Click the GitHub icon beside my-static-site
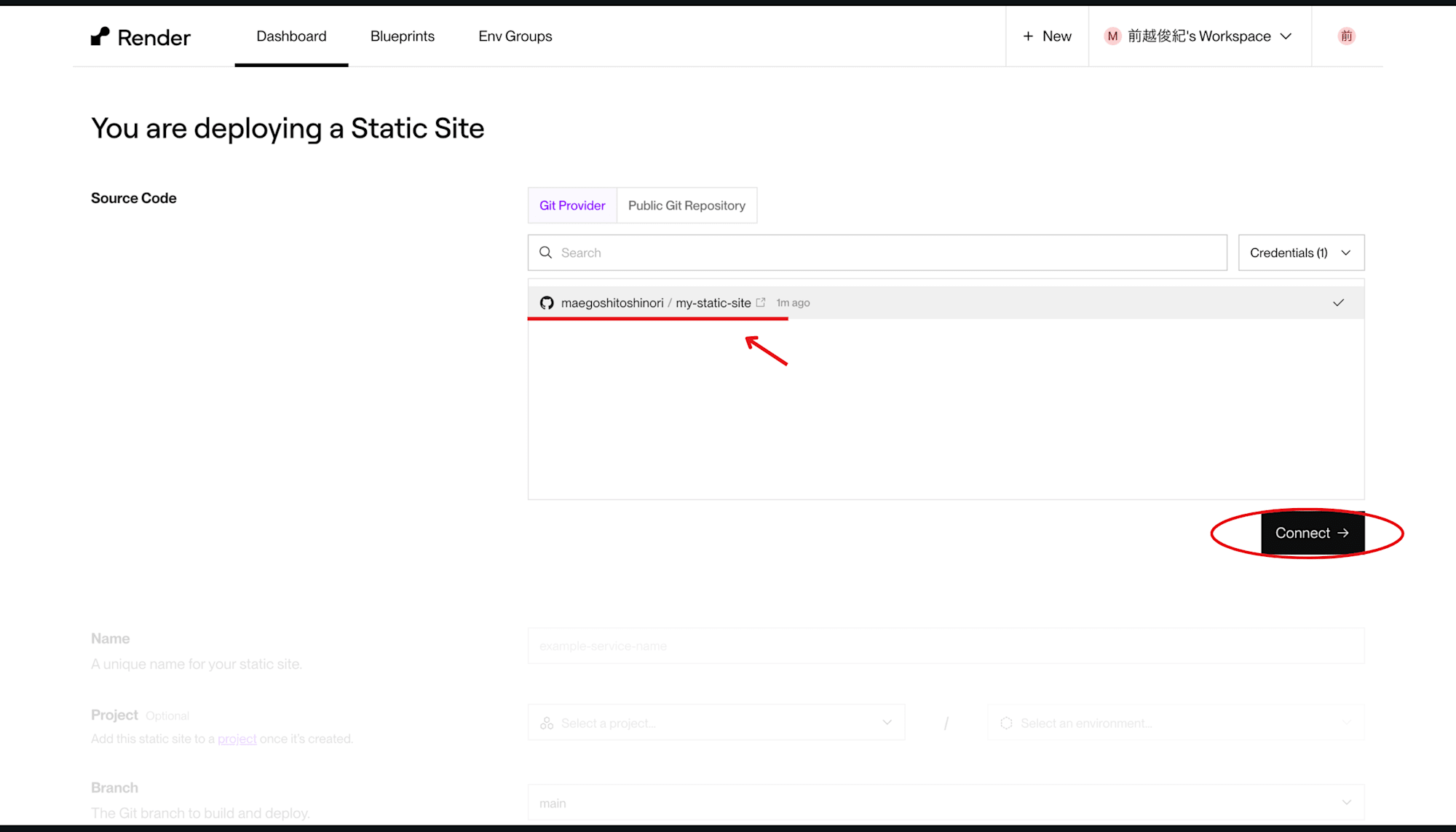Screen dimensions: 1456x832 pos(547,303)
